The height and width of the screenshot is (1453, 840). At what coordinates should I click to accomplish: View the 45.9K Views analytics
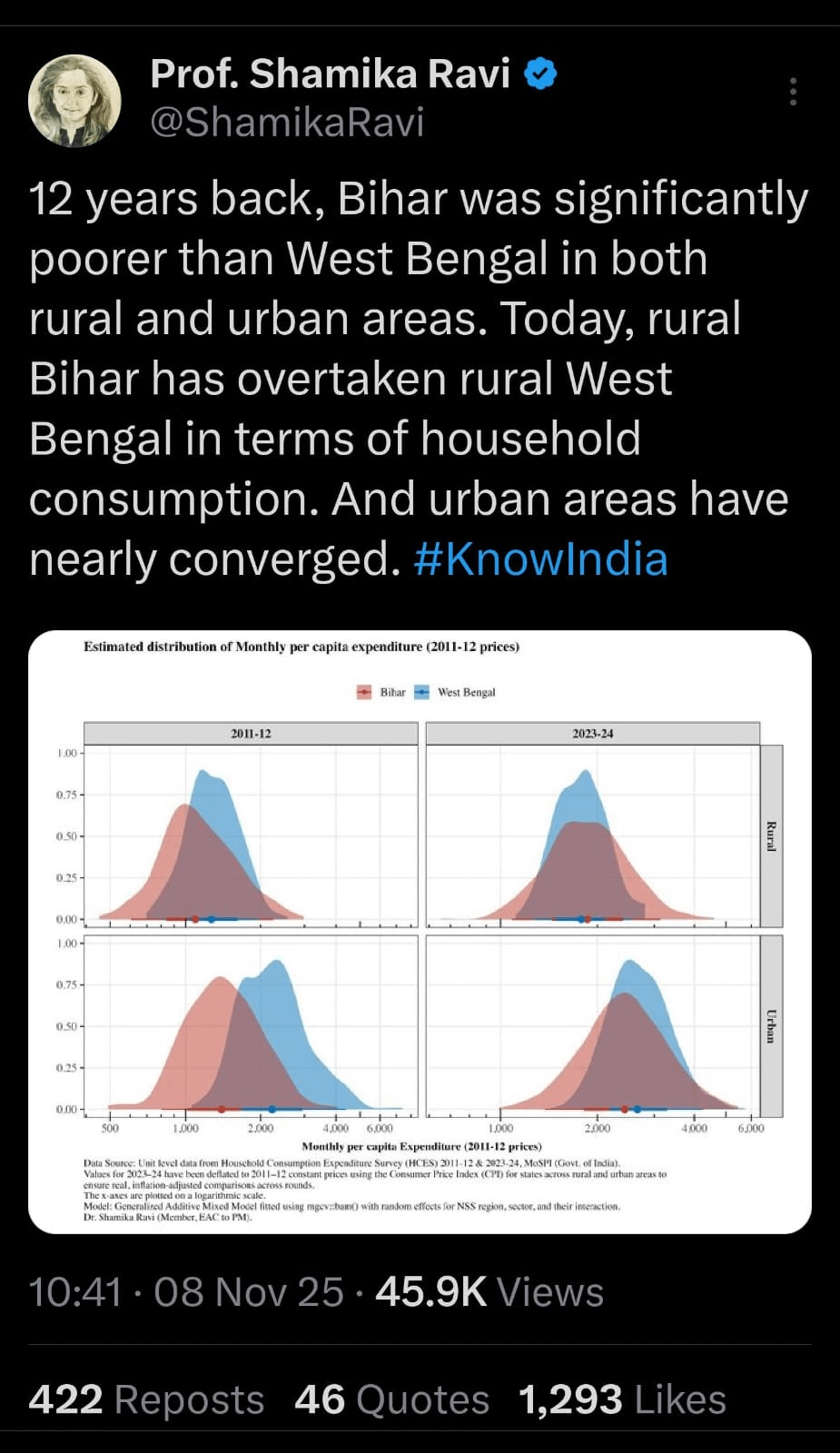[489, 1291]
